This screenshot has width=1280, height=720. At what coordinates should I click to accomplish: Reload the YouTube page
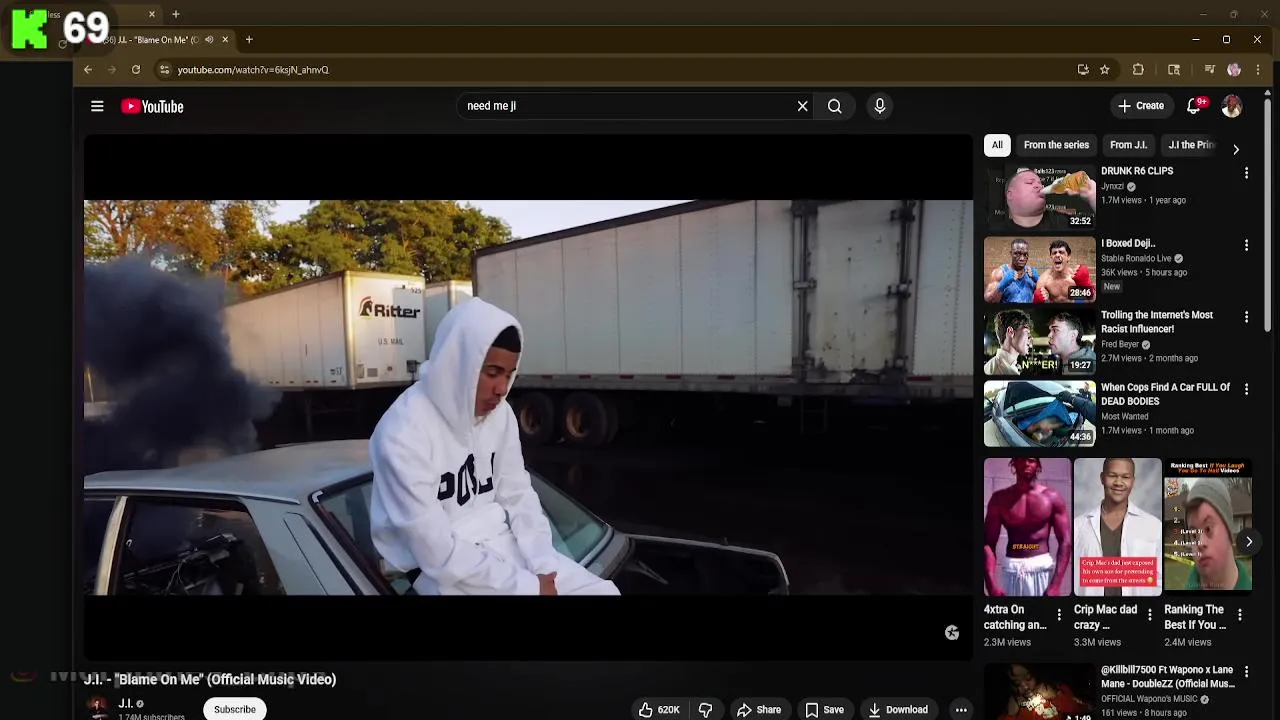[136, 70]
